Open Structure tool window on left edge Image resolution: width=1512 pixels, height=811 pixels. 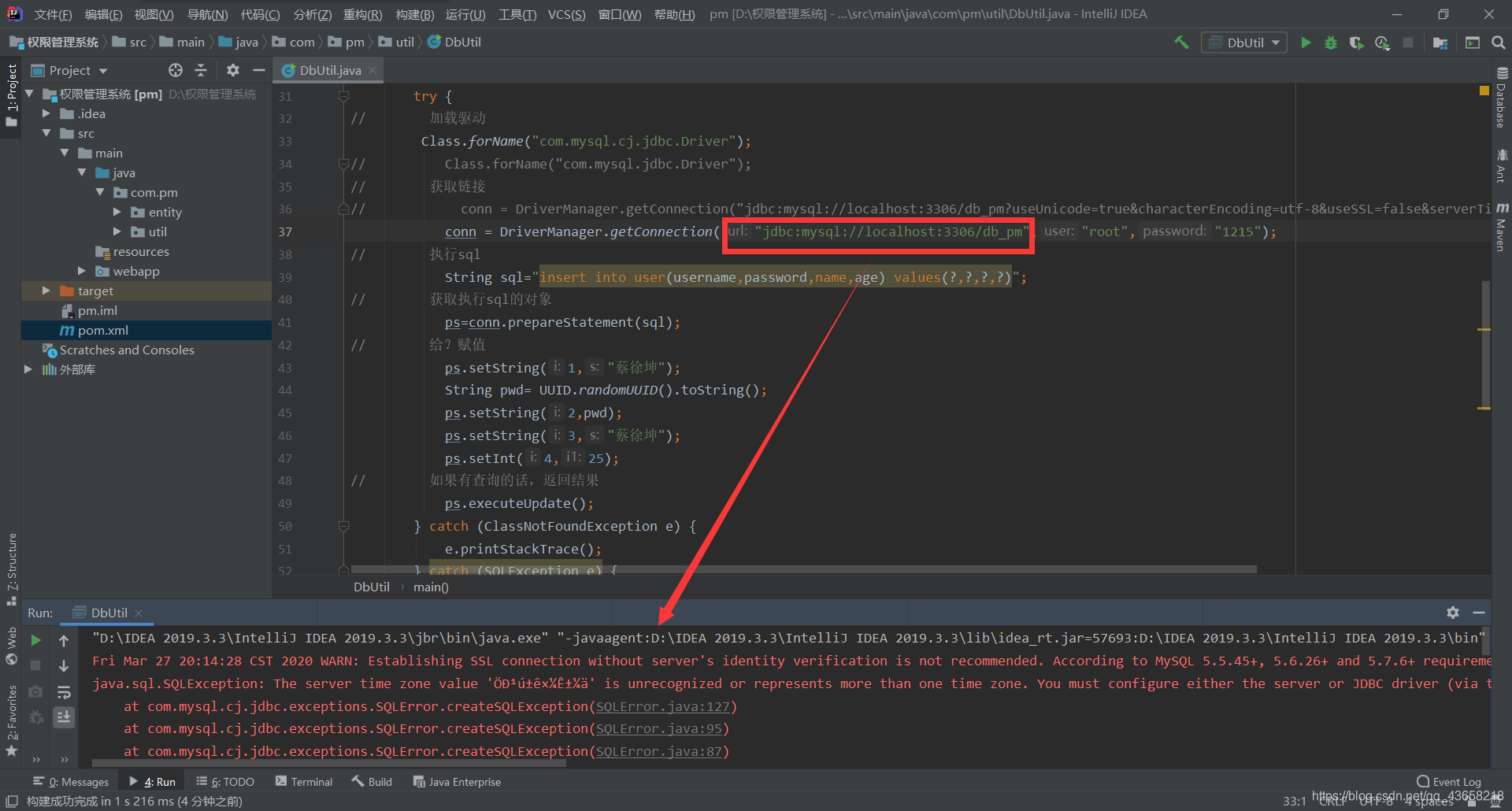click(x=12, y=568)
